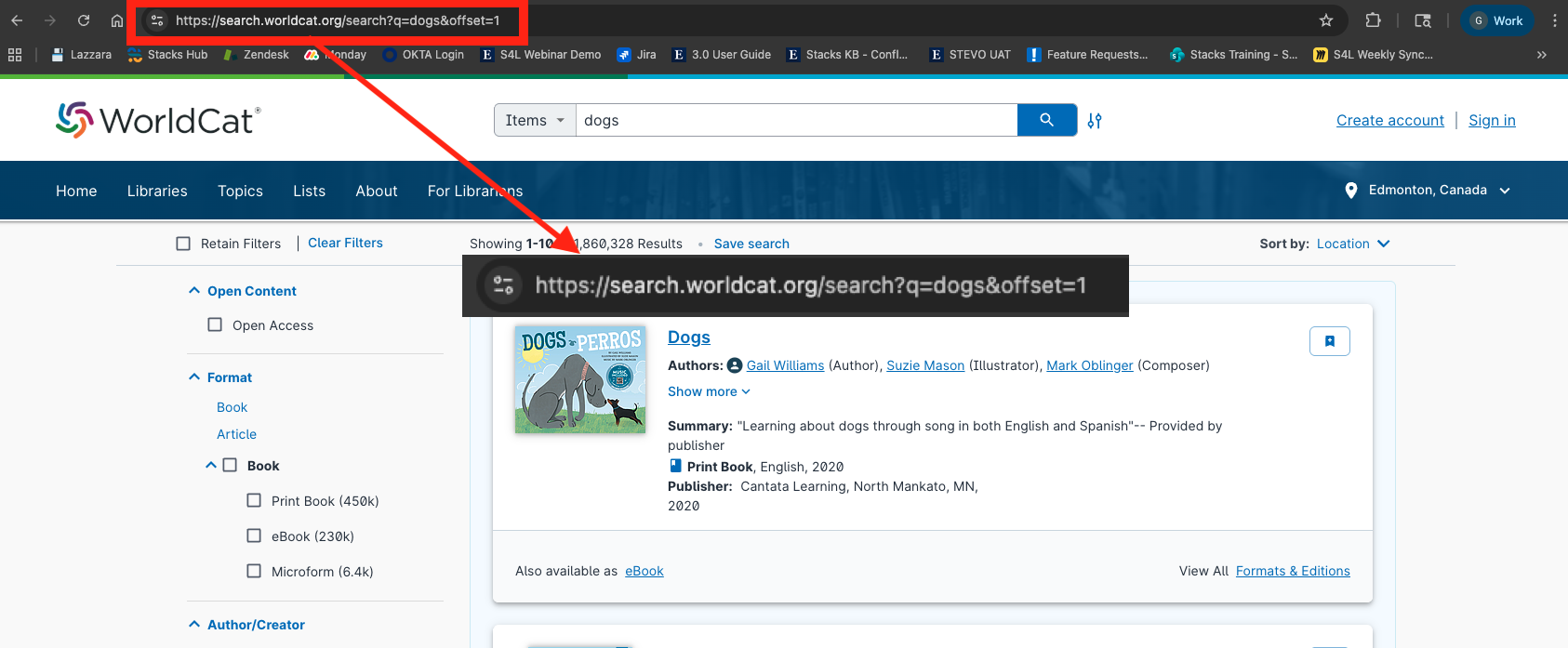Collapse the Author/Creator filter section
This screenshot has height=648, width=1568.
coord(194,624)
